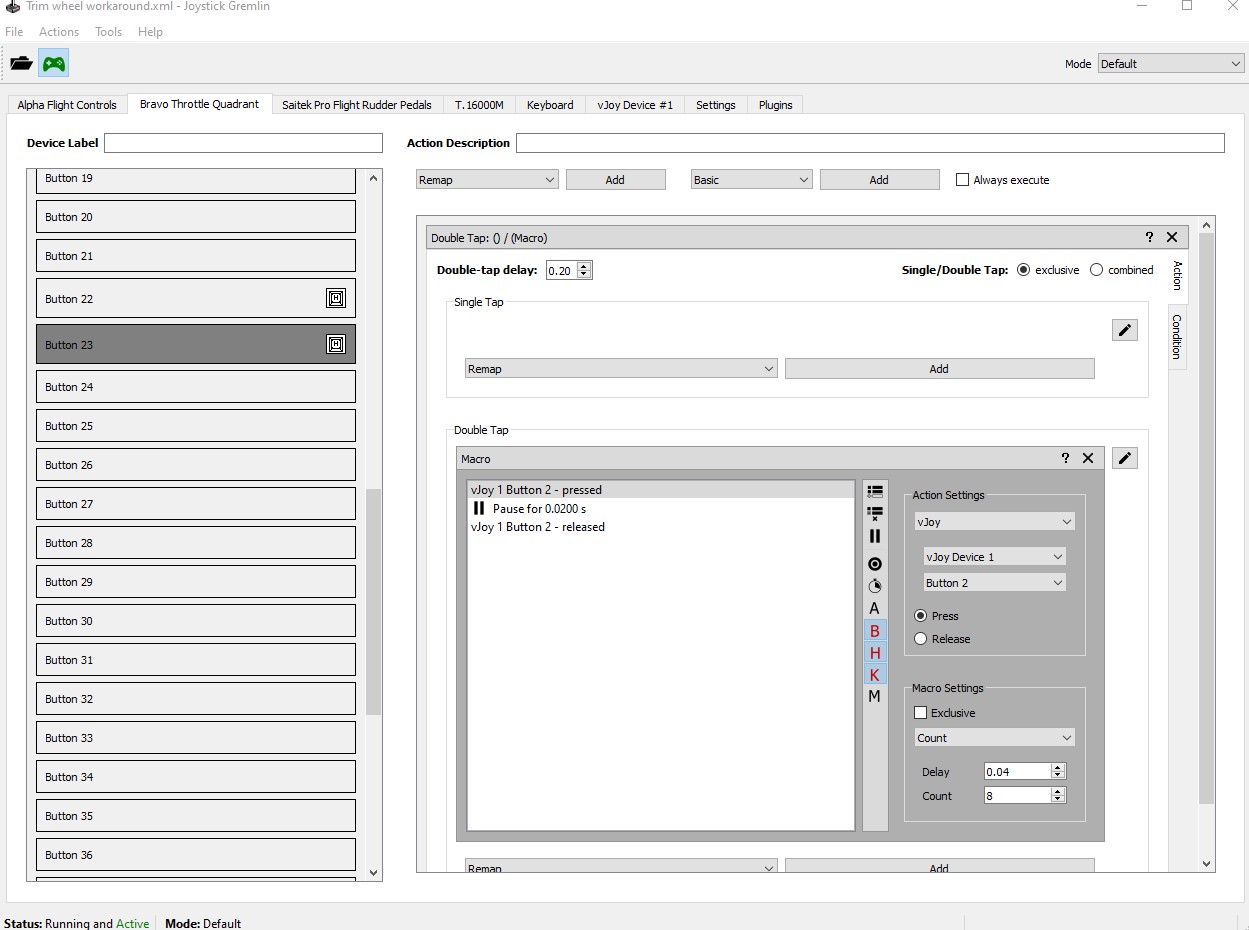This screenshot has width=1249, height=930.
Task: Toggle the green gamepad activate icon
Action: tap(53, 64)
